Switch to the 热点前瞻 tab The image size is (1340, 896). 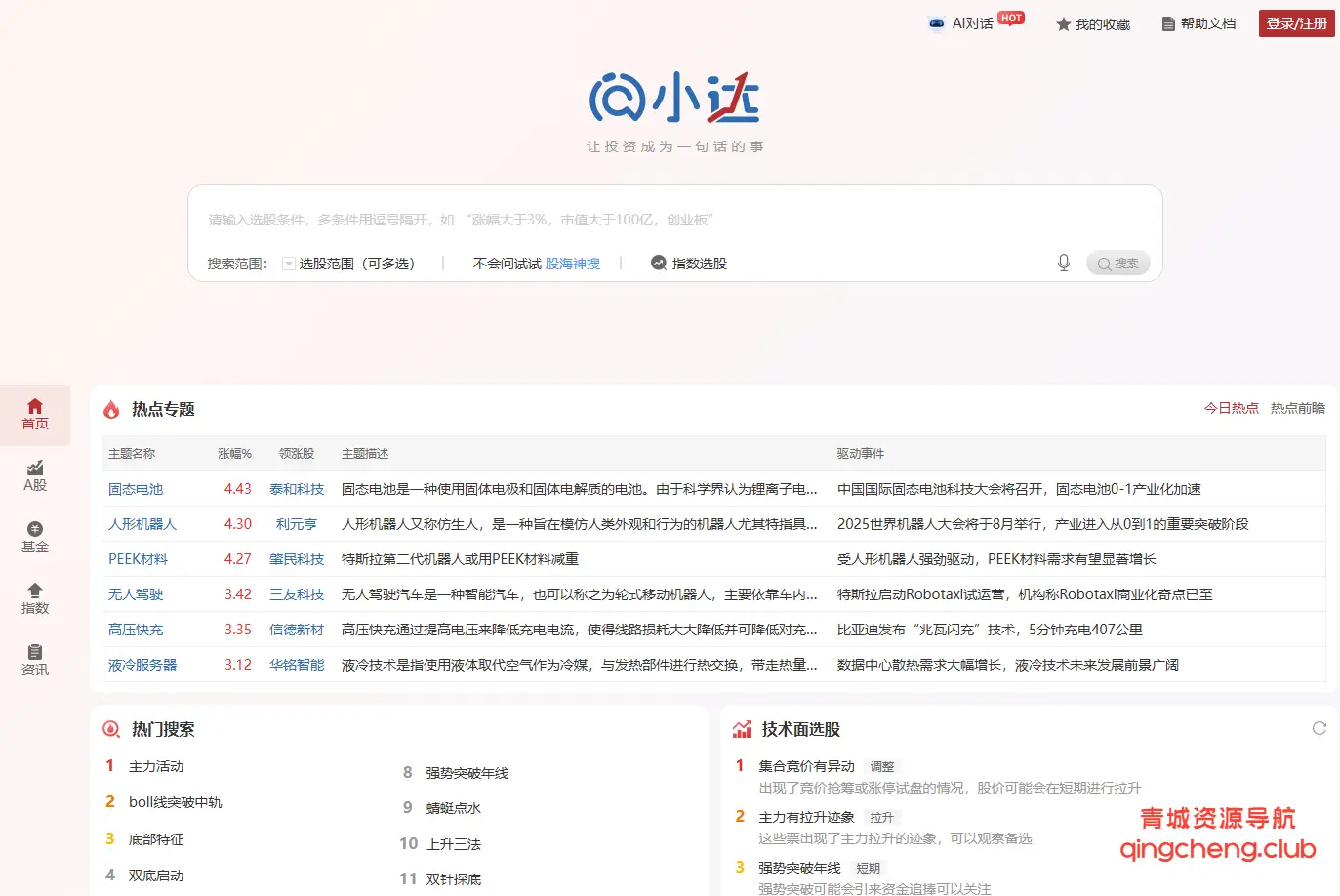pos(1299,409)
